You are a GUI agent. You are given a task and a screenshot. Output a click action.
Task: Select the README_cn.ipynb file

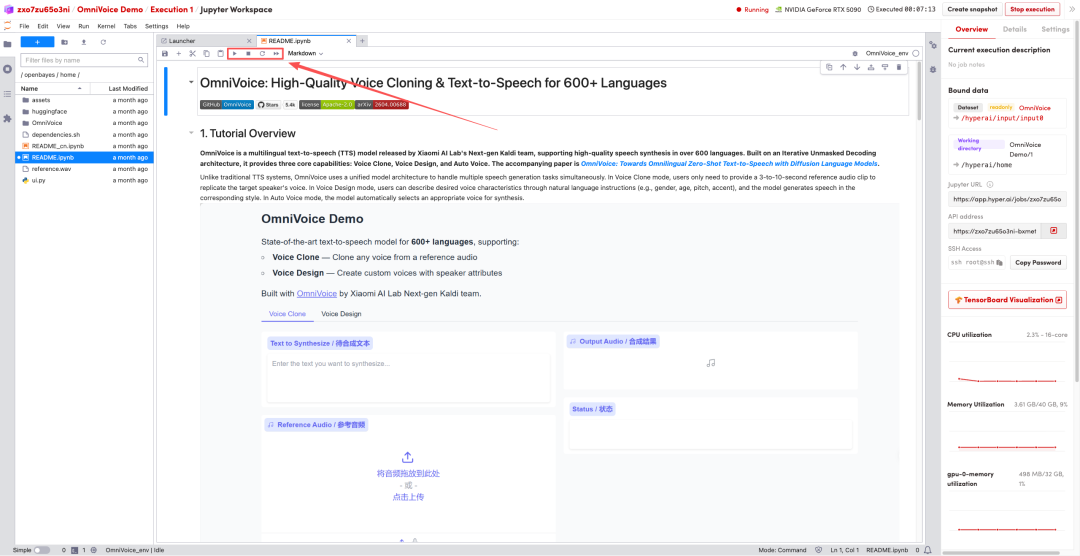(85, 146)
